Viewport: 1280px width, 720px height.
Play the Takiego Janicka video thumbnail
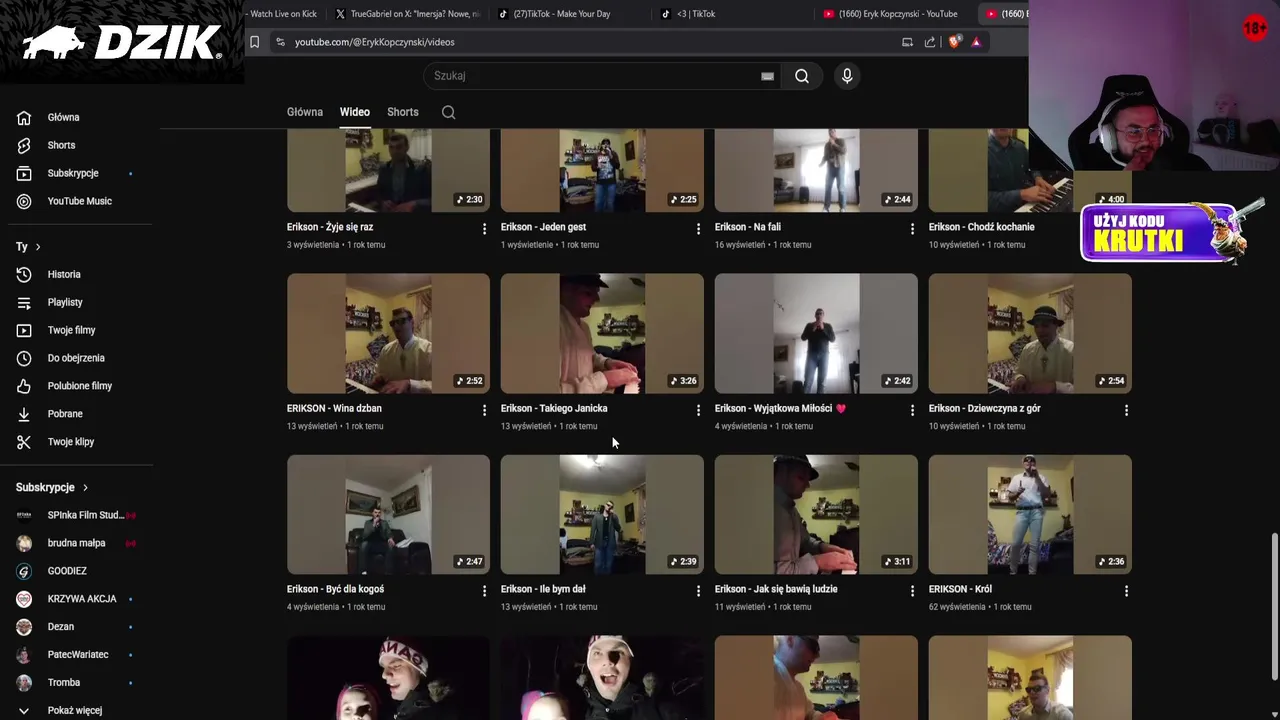(602, 333)
